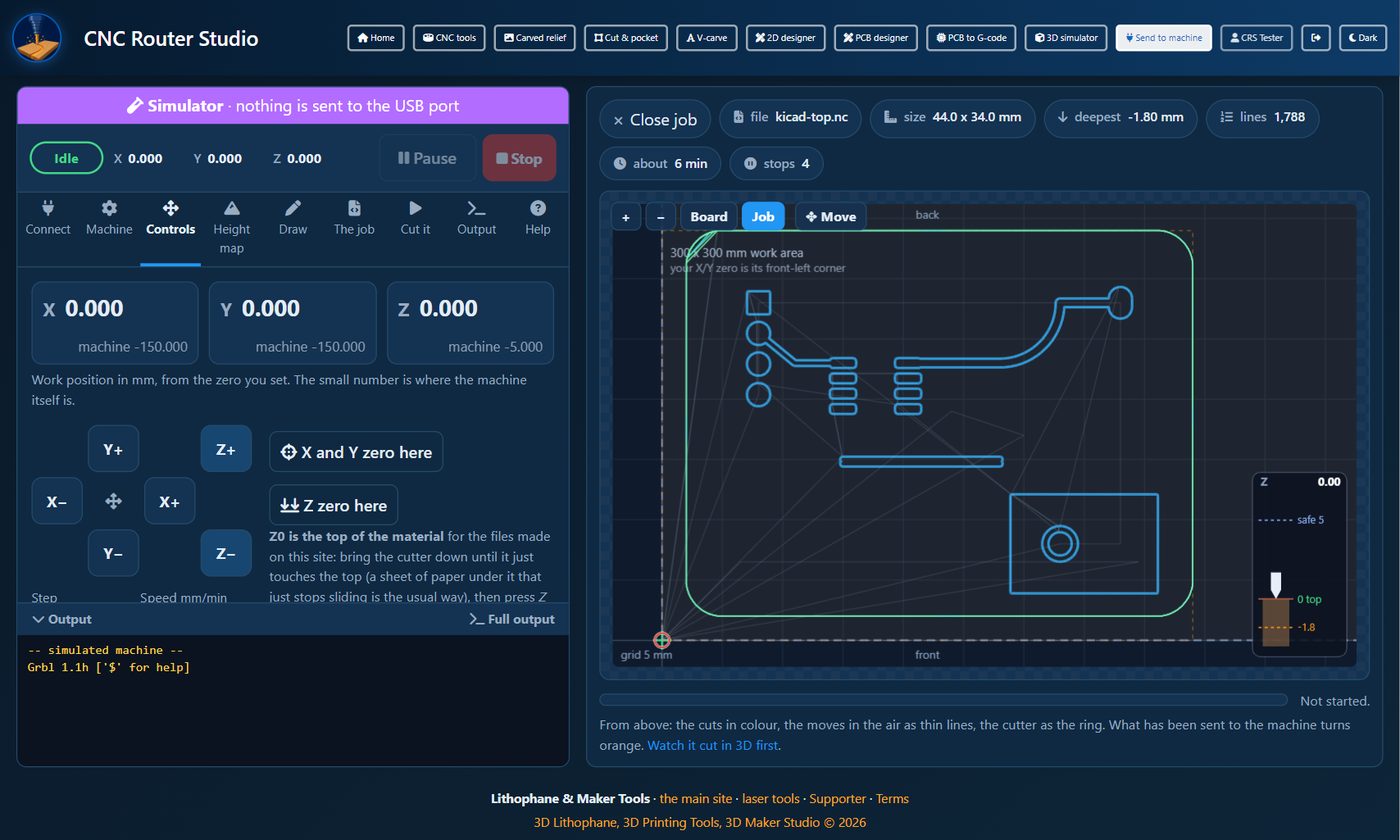Click the CNC Router Studio logo

(x=37, y=38)
